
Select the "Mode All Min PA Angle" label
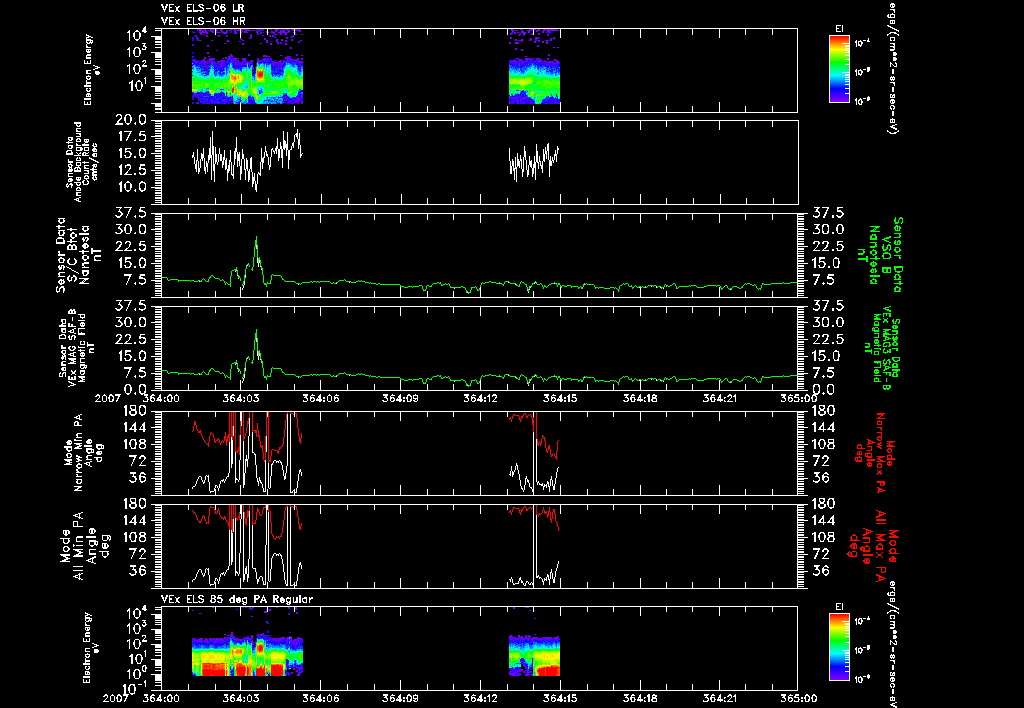(83, 546)
